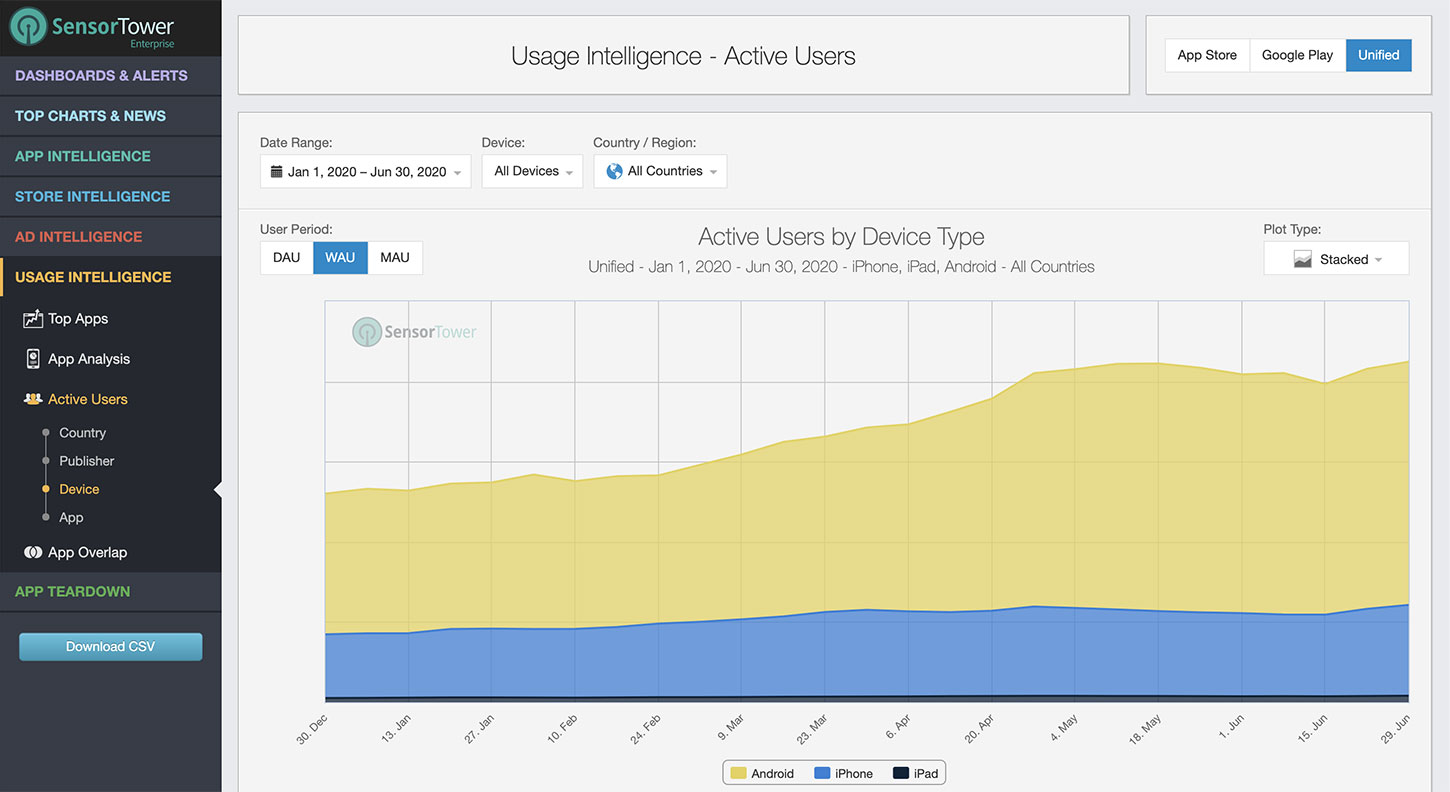The image size is (1450, 792).
Task: Select the MAU user period
Action: (x=394, y=258)
